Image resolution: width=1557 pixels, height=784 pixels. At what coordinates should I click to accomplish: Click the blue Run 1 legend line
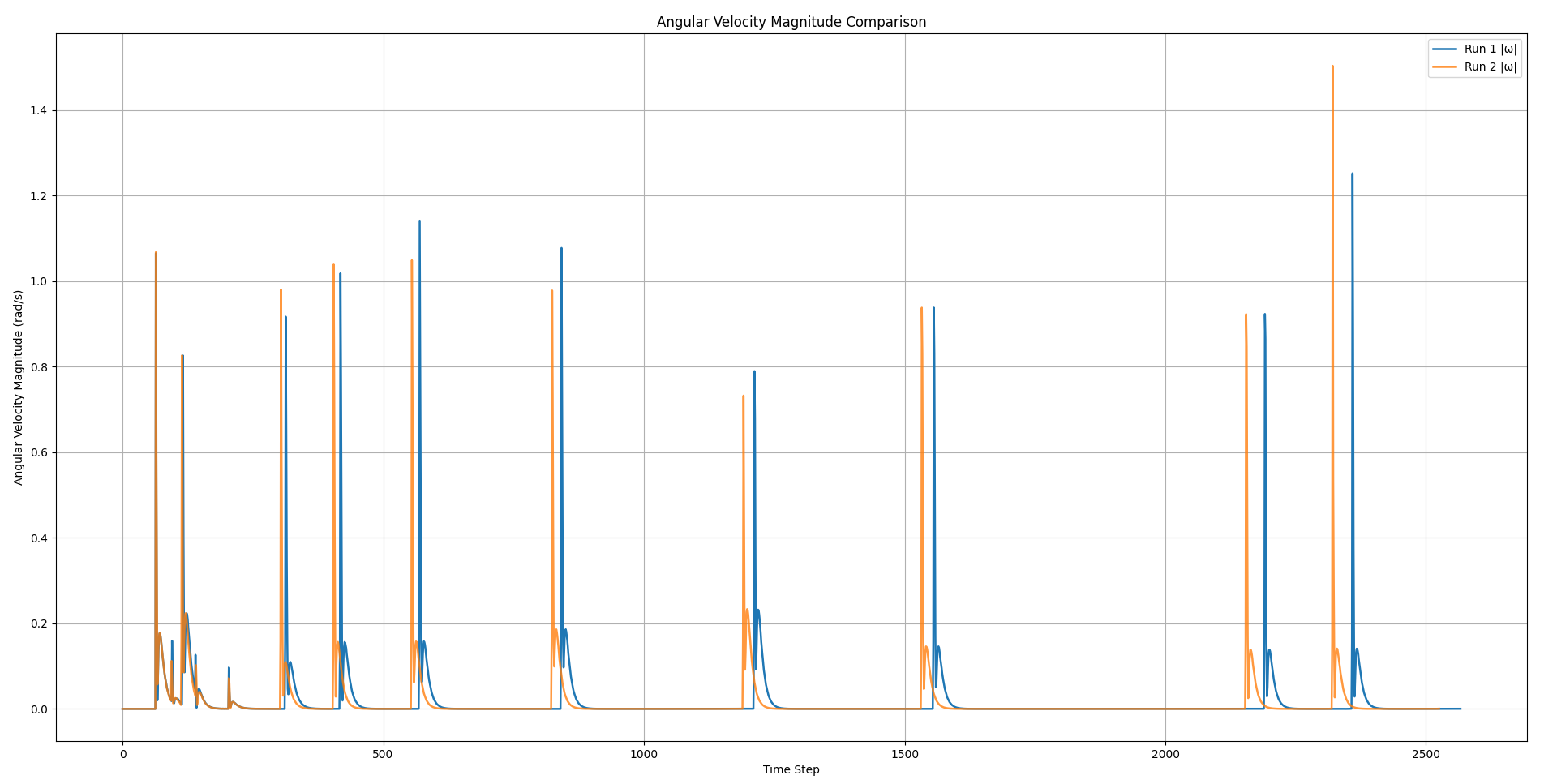[1445, 49]
